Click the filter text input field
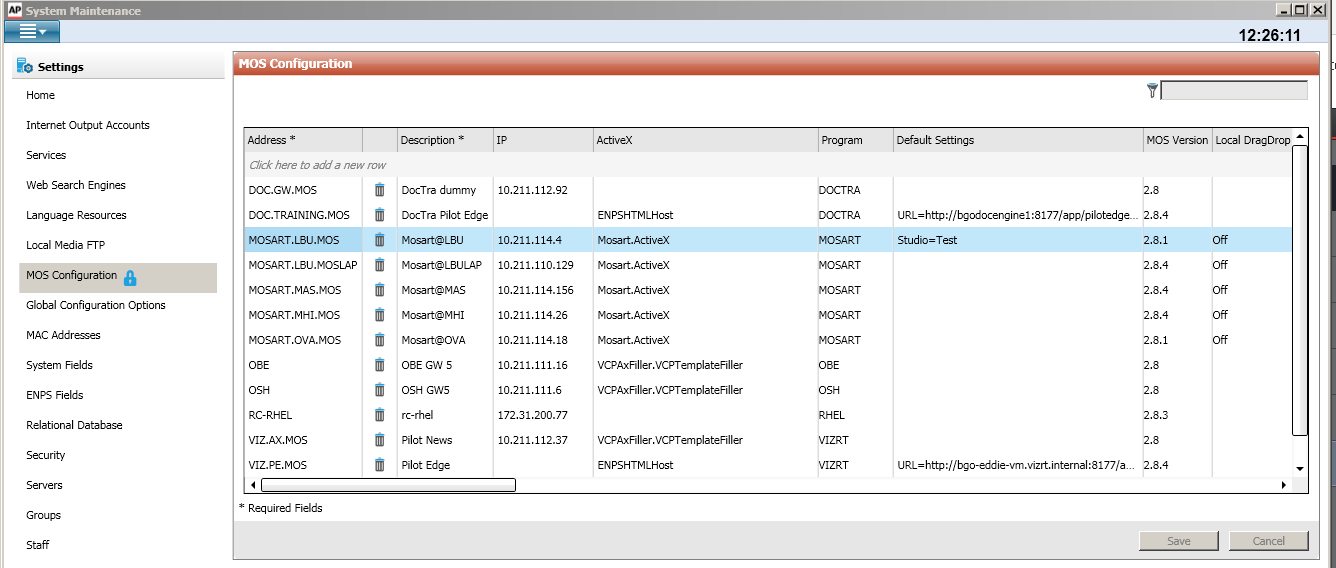1336x568 pixels. point(1234,91)
